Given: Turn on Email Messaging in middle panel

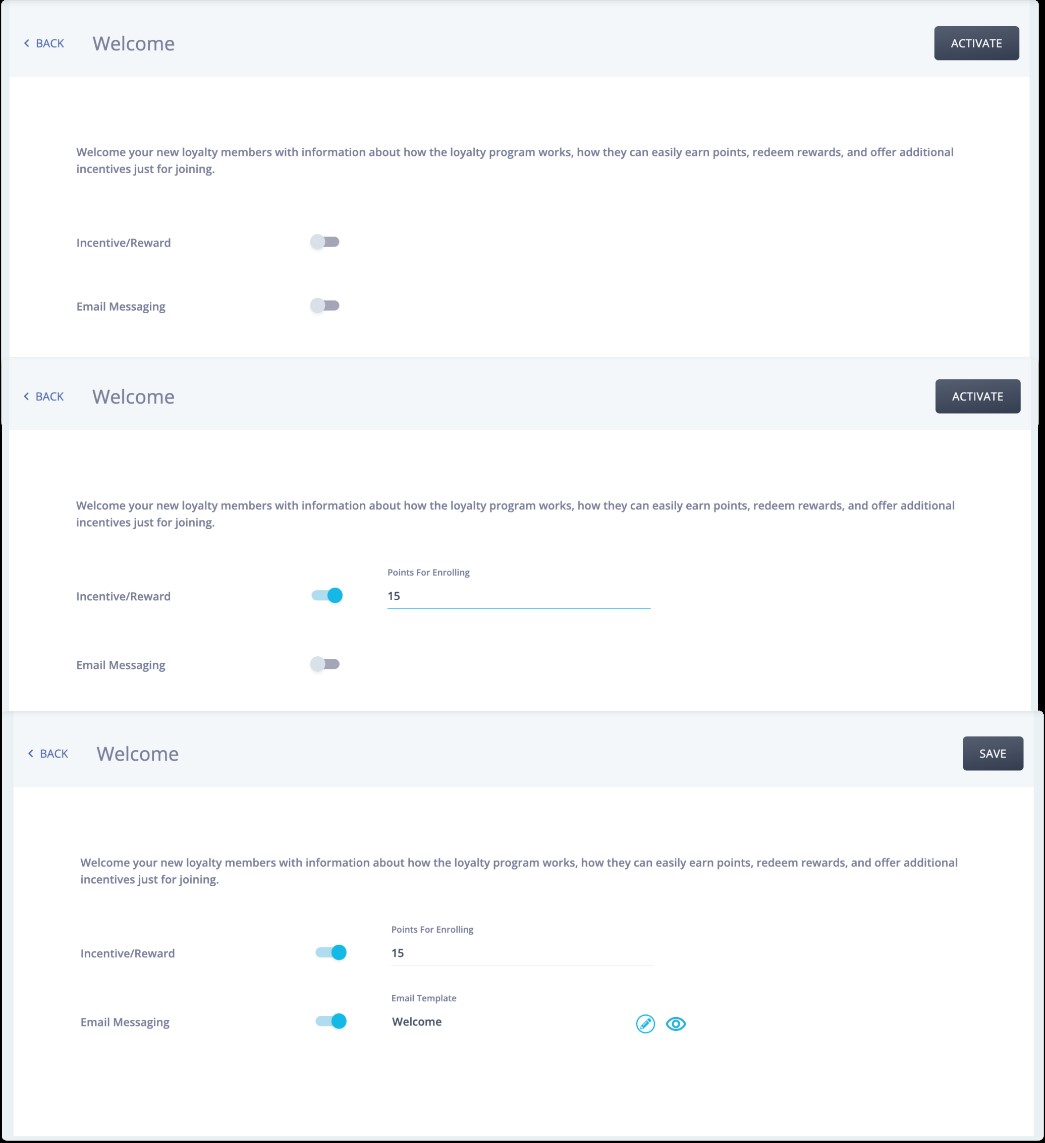Looking at the screenshot, I should click(324, 664).
